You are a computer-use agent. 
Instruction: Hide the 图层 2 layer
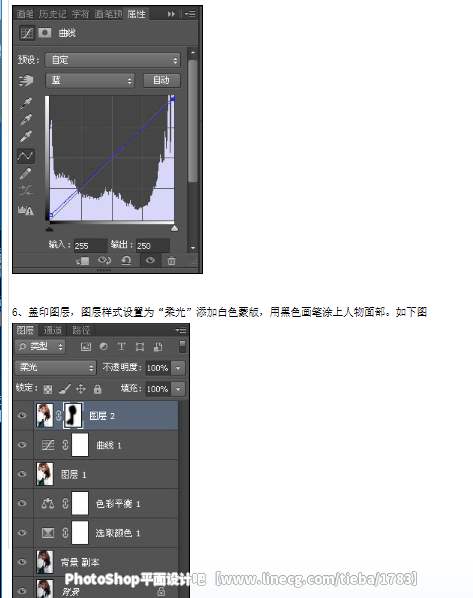(22, 415)
